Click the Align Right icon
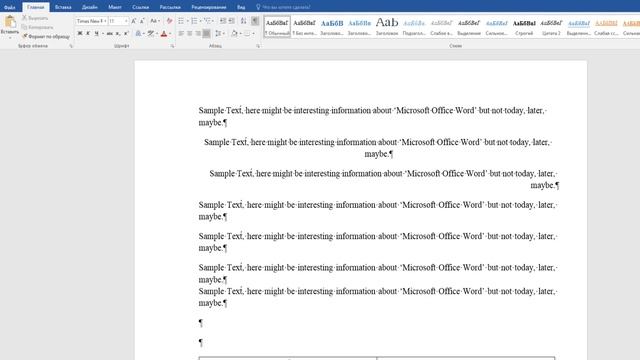640x360 pixels. click(x=198, y=33)
